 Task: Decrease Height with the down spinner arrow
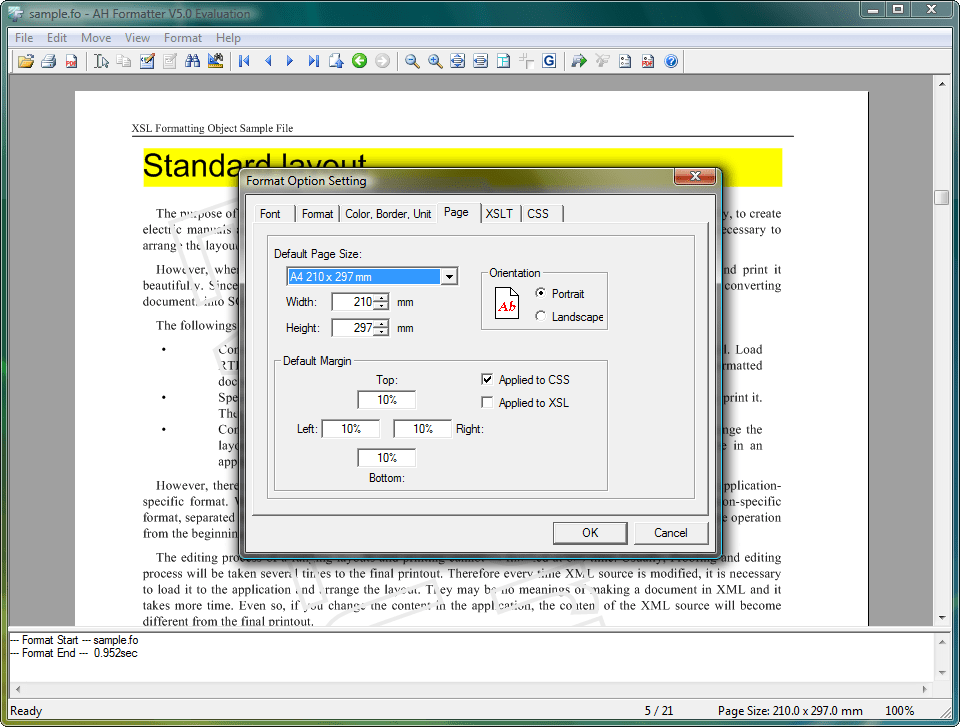click(x=381, y=333)
